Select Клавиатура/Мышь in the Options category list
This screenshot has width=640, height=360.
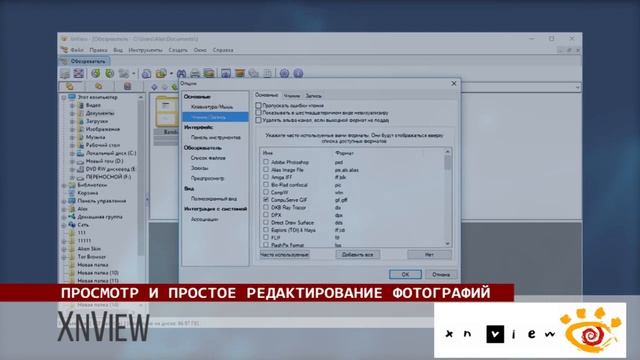pyautogui.click(x=212, y=107)
